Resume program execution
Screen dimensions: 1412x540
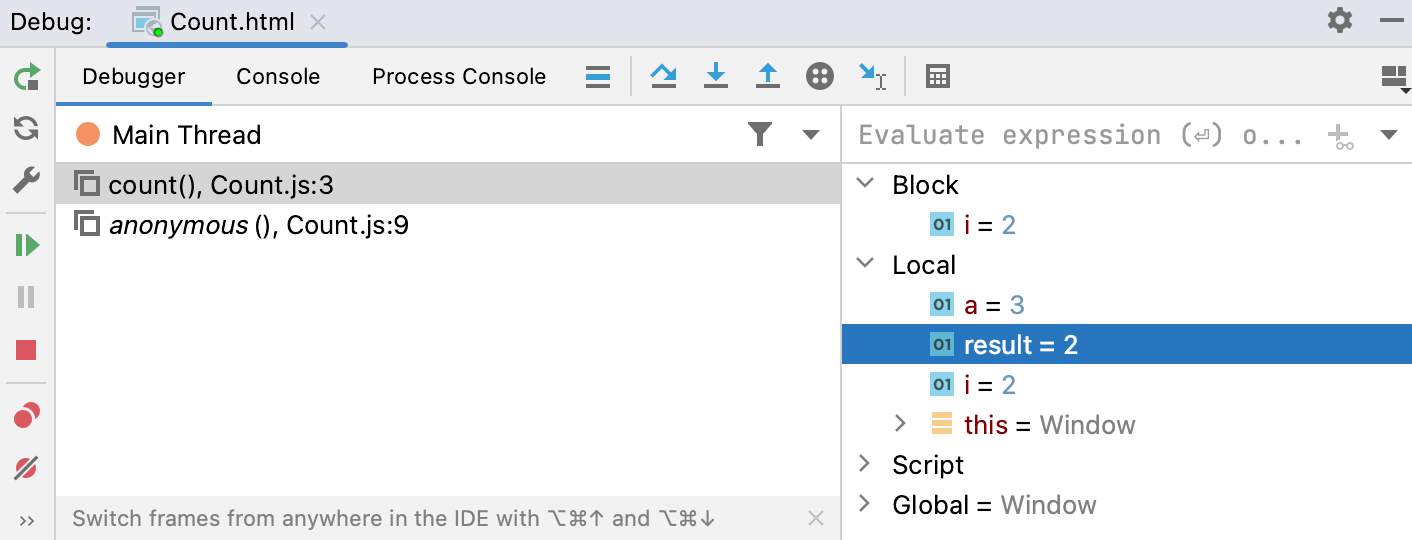pos(27,245)
